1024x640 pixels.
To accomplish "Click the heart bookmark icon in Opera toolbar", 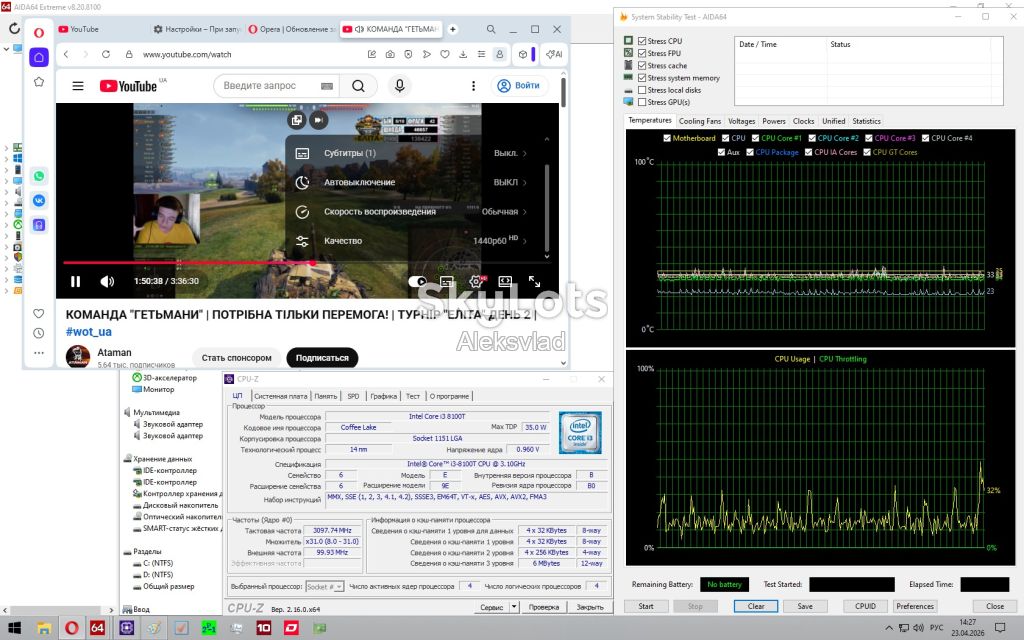I will point(445,54).
